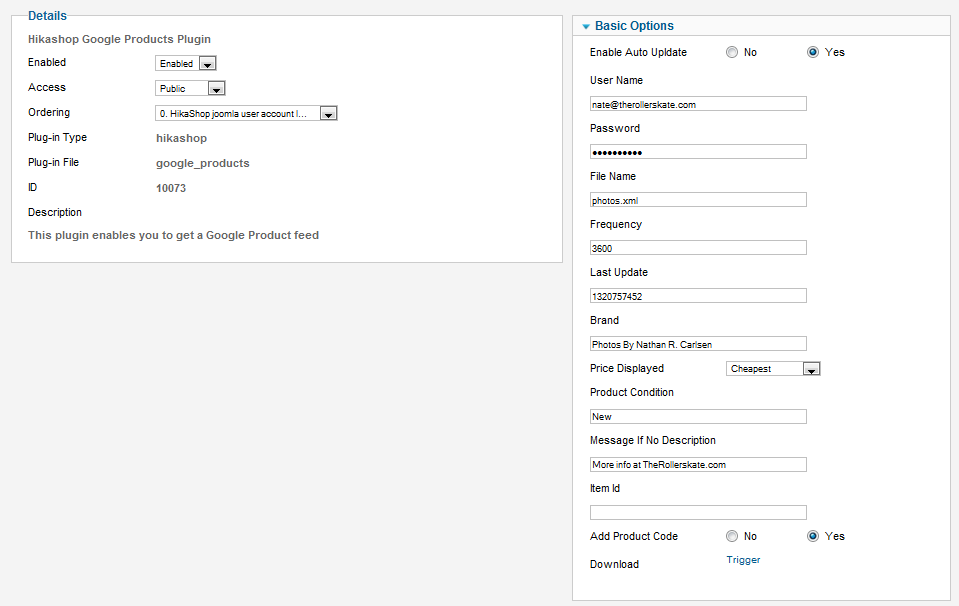Click the Last Update field
959x606 pixels.
[698, 296]
